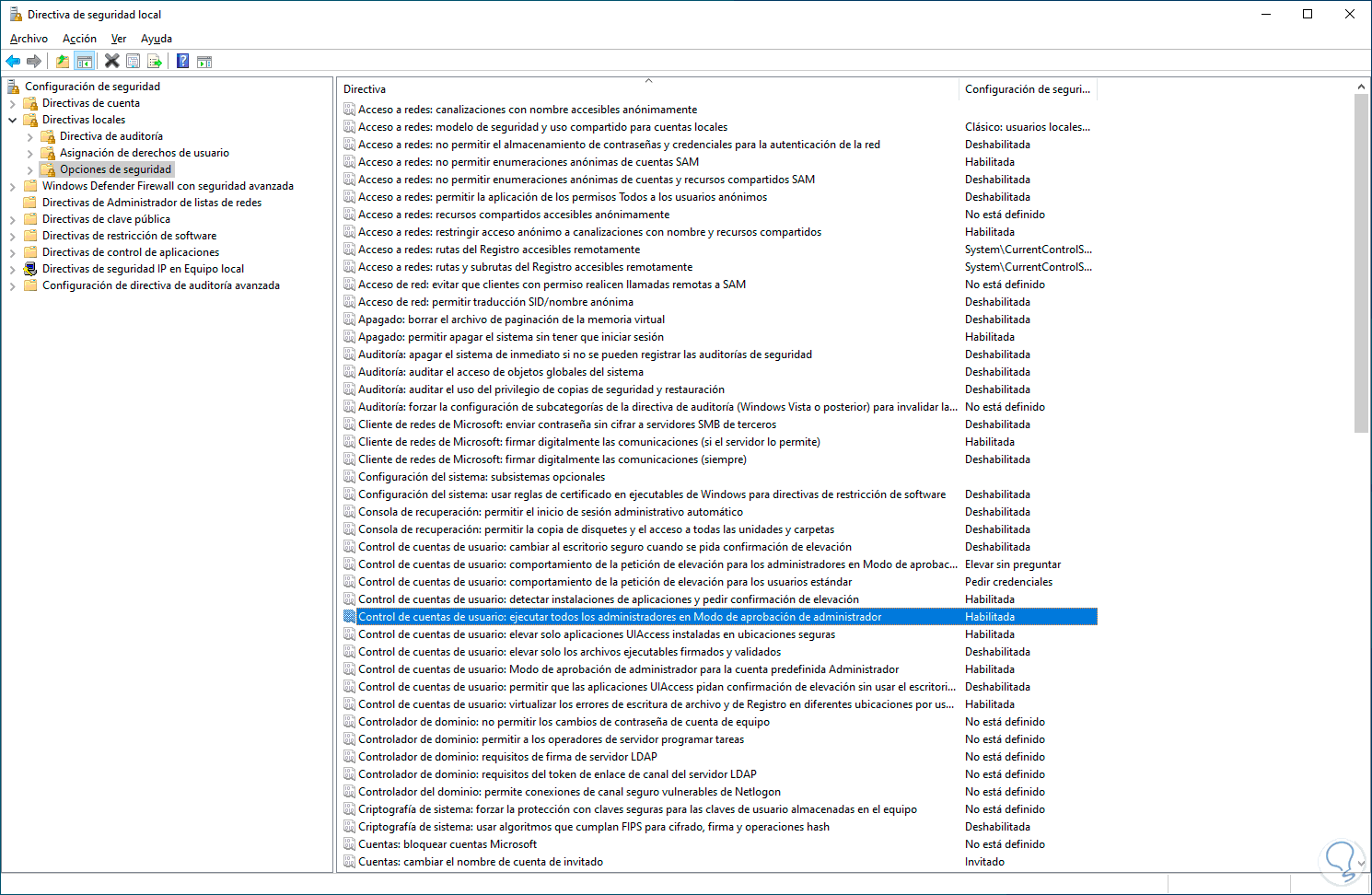1372x895 pixels.
Task: Open Properties from the toolbar icon
Action: 134,62
